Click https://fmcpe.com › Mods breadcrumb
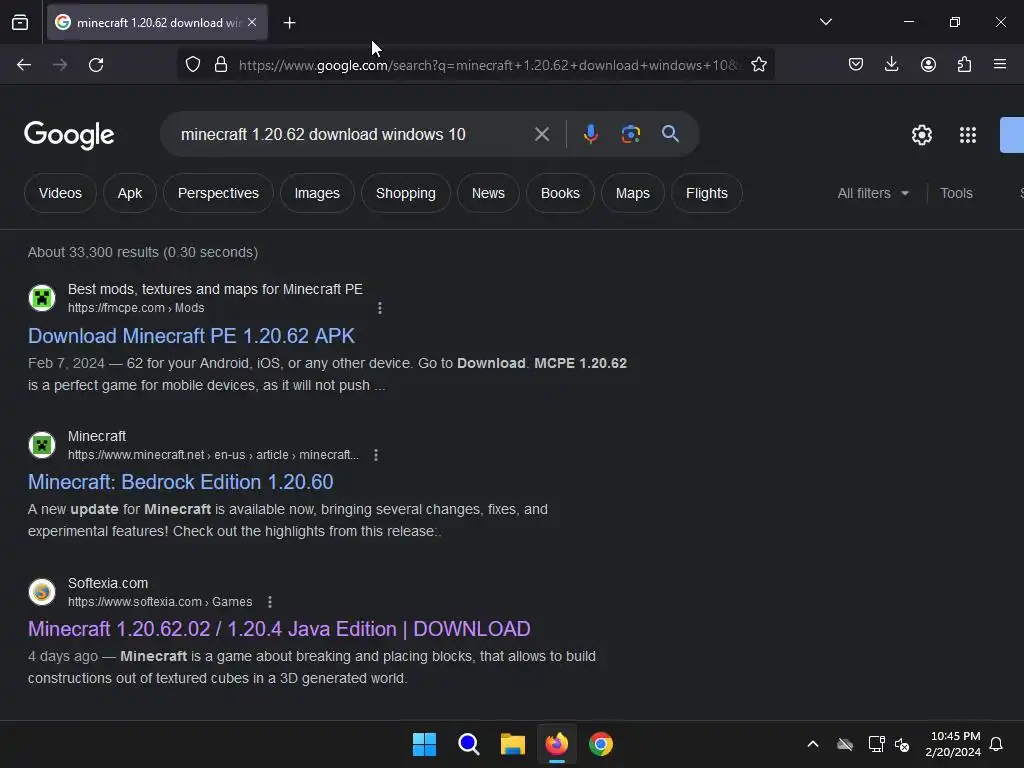Viewport: 1024px width, 768px height. click(x=136, y=308)
